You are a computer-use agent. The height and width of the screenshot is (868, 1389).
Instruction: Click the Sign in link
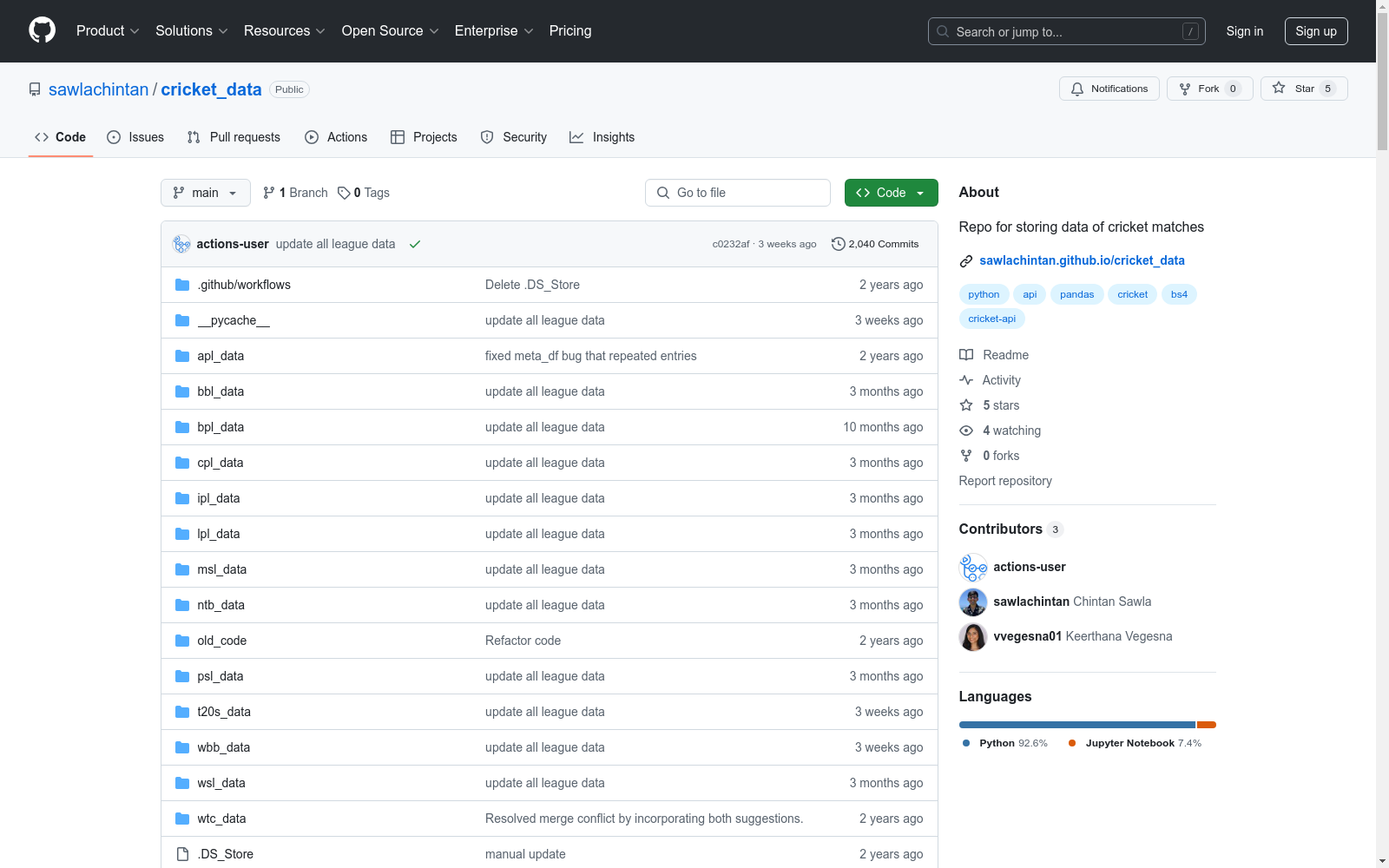(x=1244, y=31)
